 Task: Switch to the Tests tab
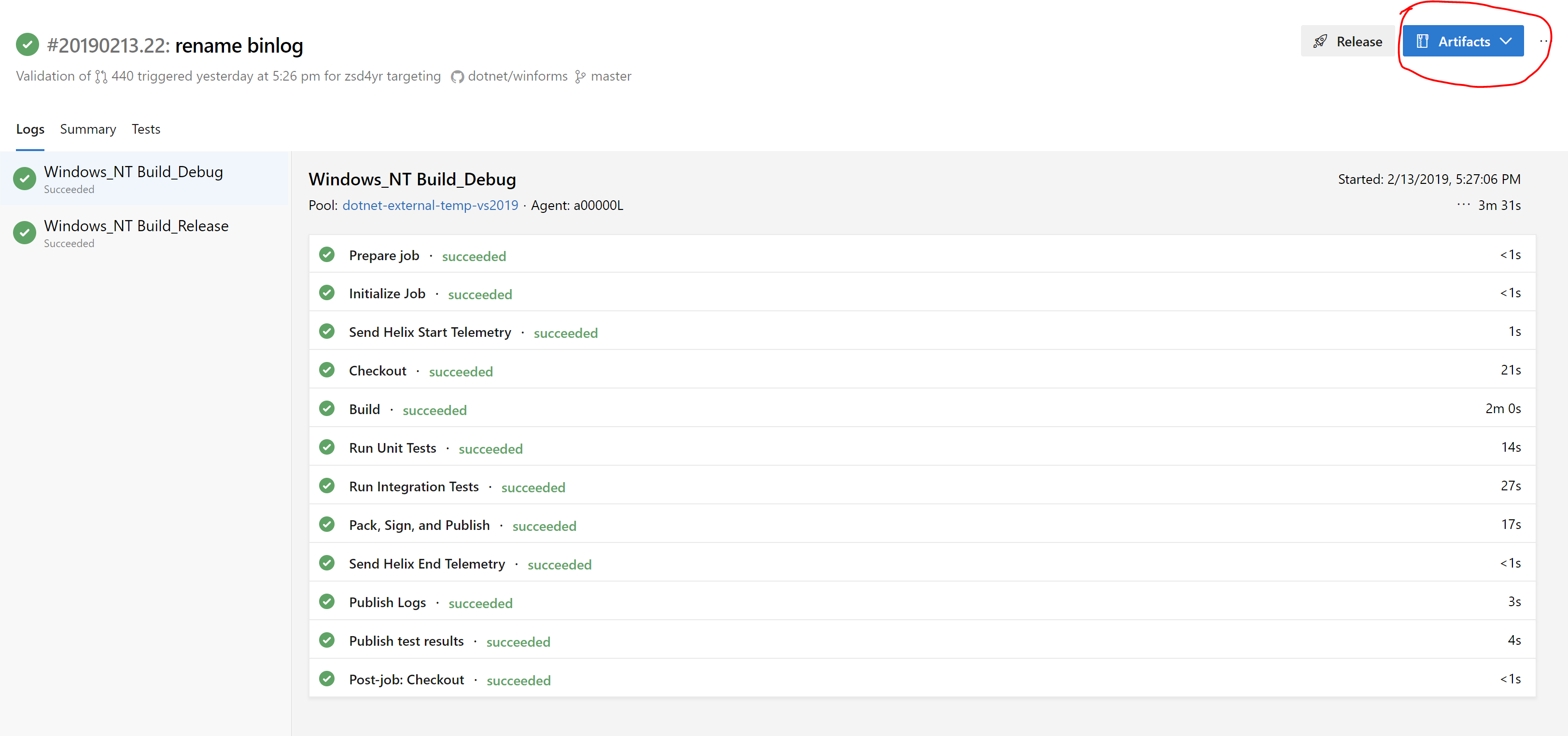(x=145, y=129)
